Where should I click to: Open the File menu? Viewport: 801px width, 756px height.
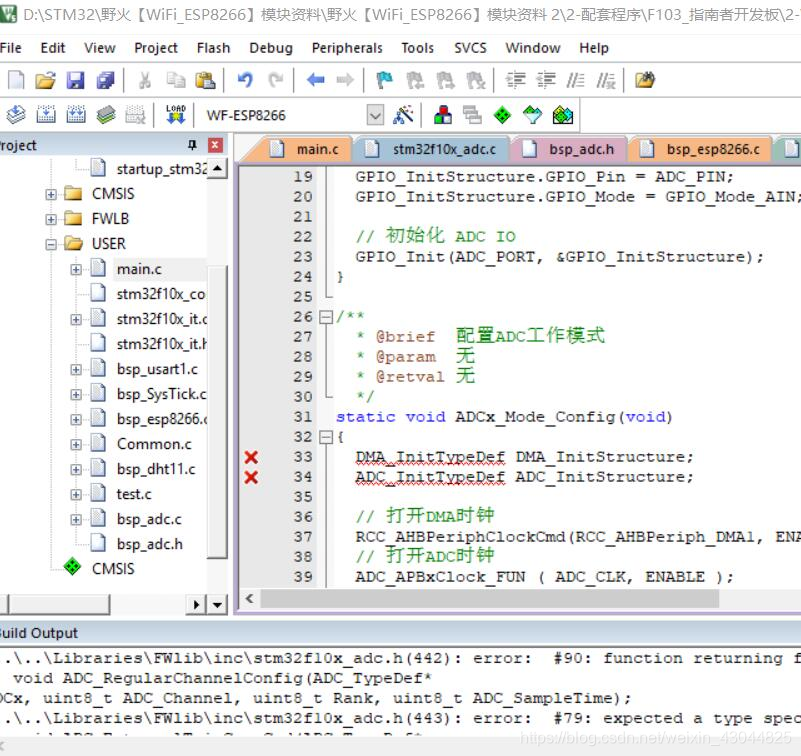tap(11, 48)
